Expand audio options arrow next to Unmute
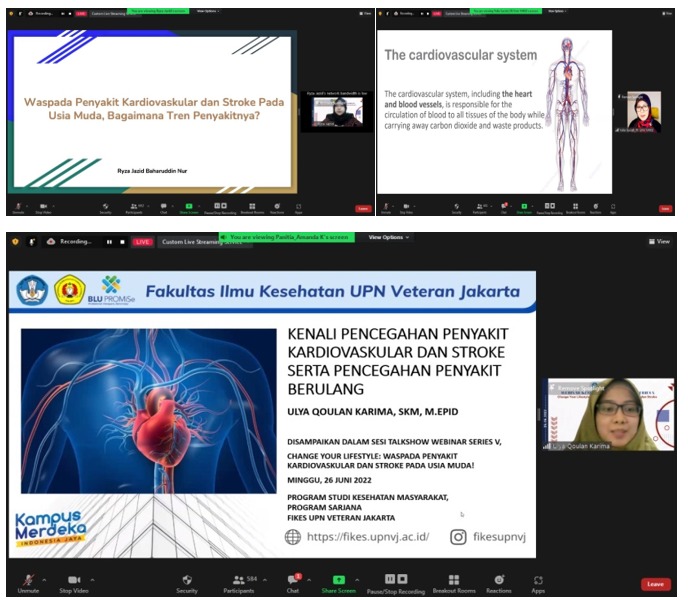Image resolution: width=688 pixels, height=600 pixels. point(46,579)
